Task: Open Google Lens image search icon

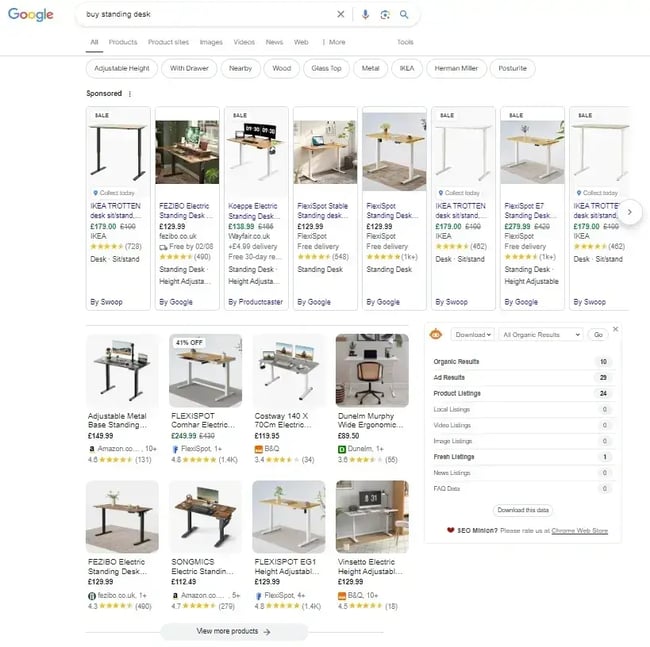Action: [x=385, y=15]
